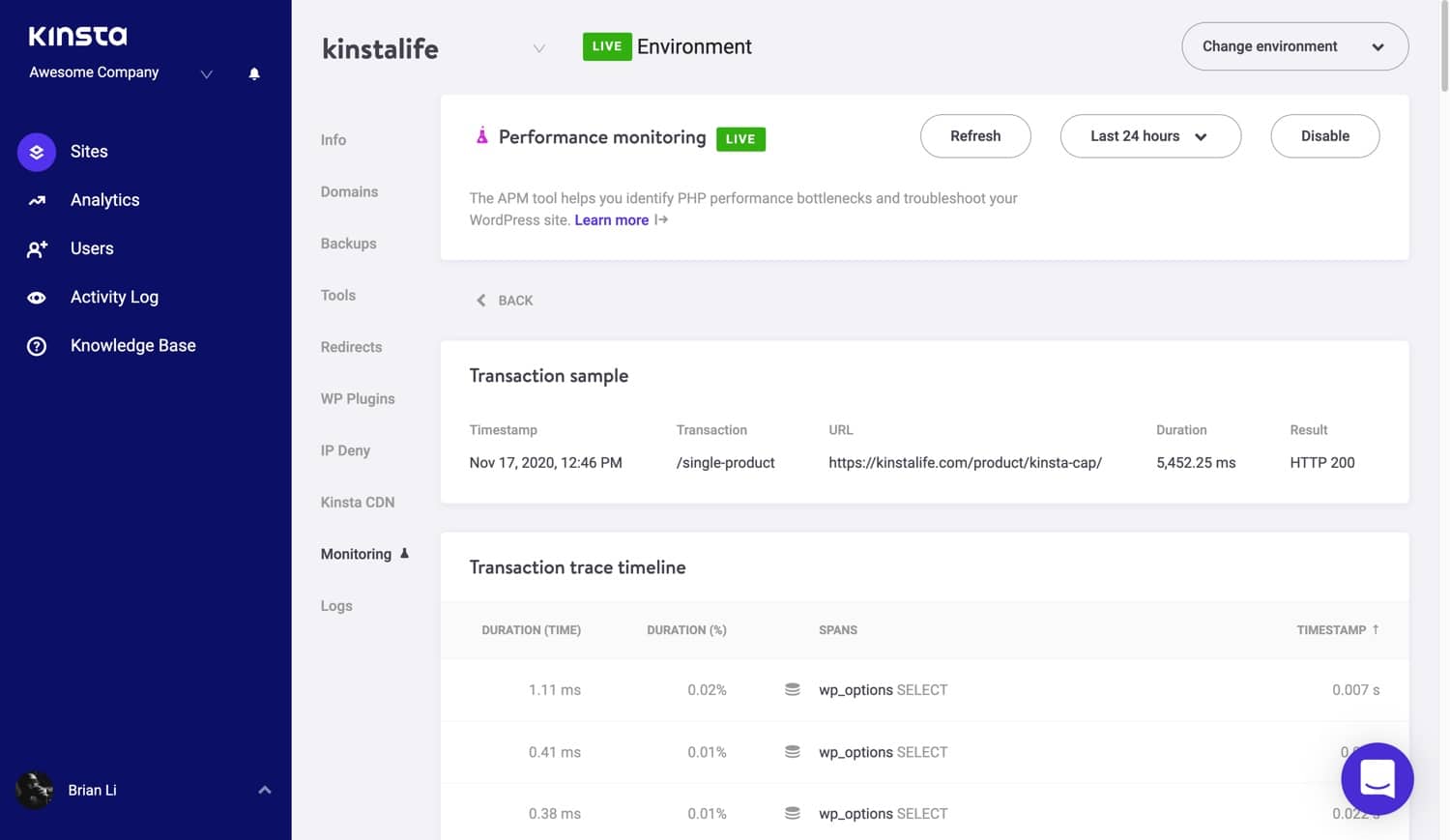The image size is (1450, 840).
Task: Click the Knowledge Base question icon
Action: point(37,346)
